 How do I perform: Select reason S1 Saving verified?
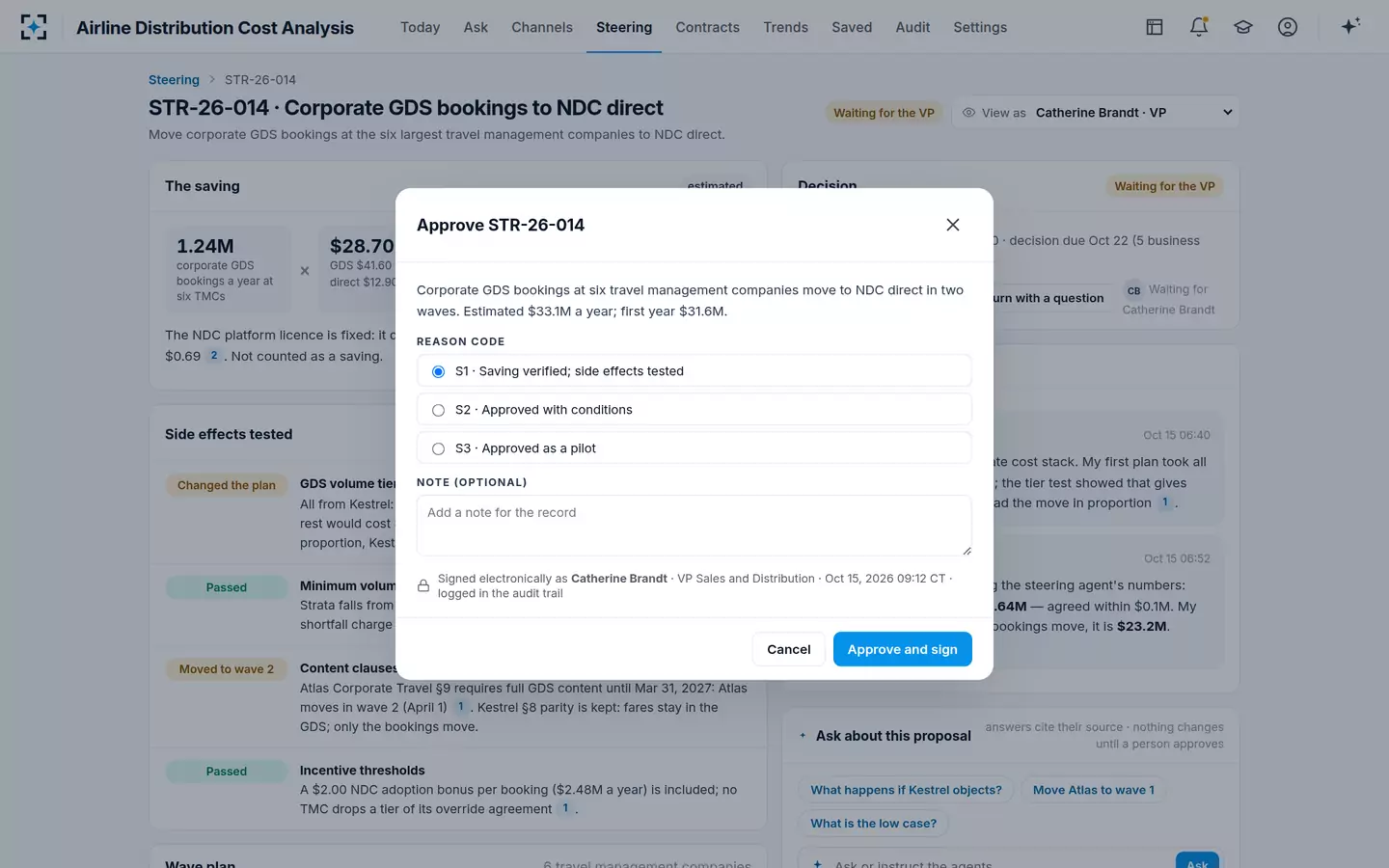(694, 371)
